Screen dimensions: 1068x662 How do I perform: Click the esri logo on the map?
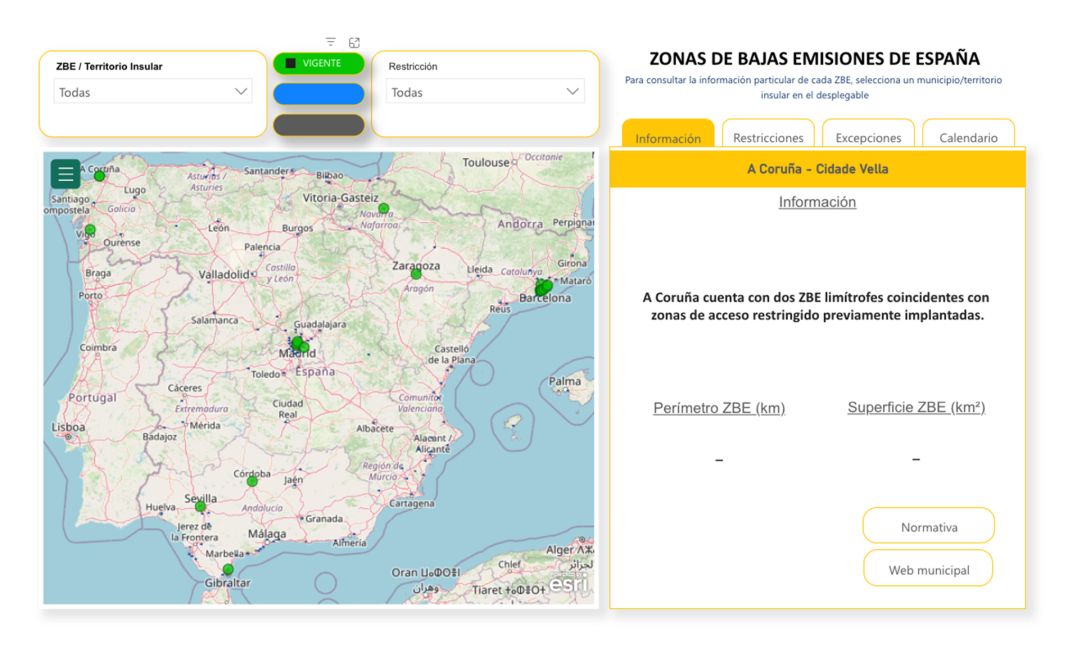[x=568, y=585]
